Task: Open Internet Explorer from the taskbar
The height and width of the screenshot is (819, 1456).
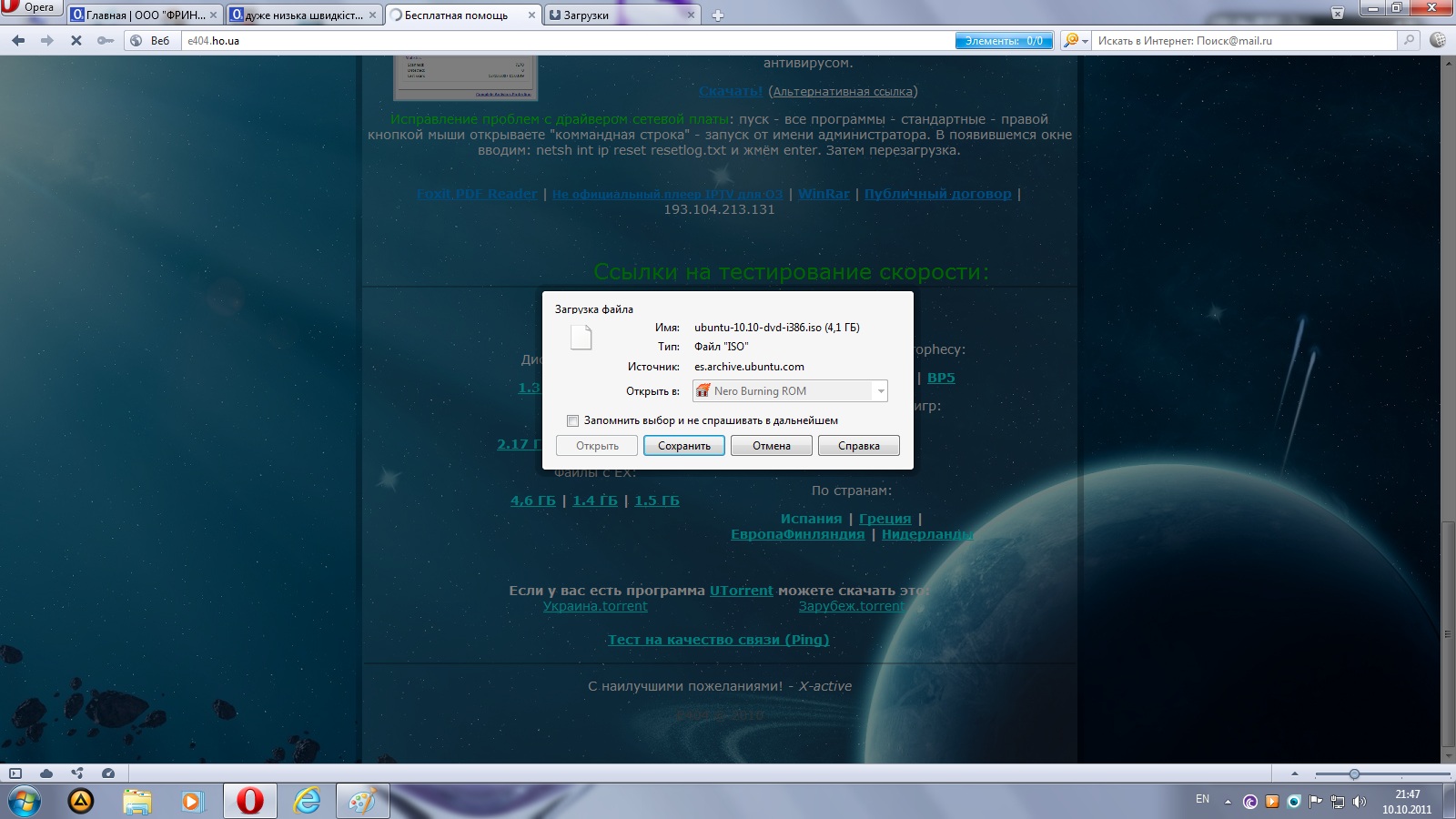Action: tap(308, 801)
